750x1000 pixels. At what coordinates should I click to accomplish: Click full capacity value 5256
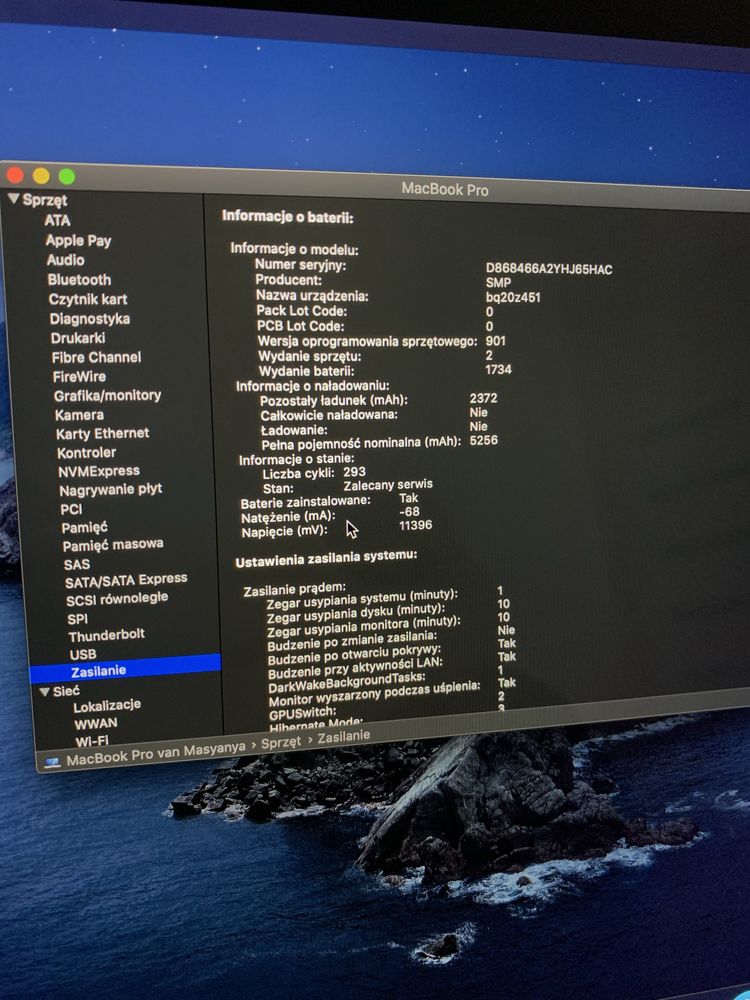(x=483, y=440)
